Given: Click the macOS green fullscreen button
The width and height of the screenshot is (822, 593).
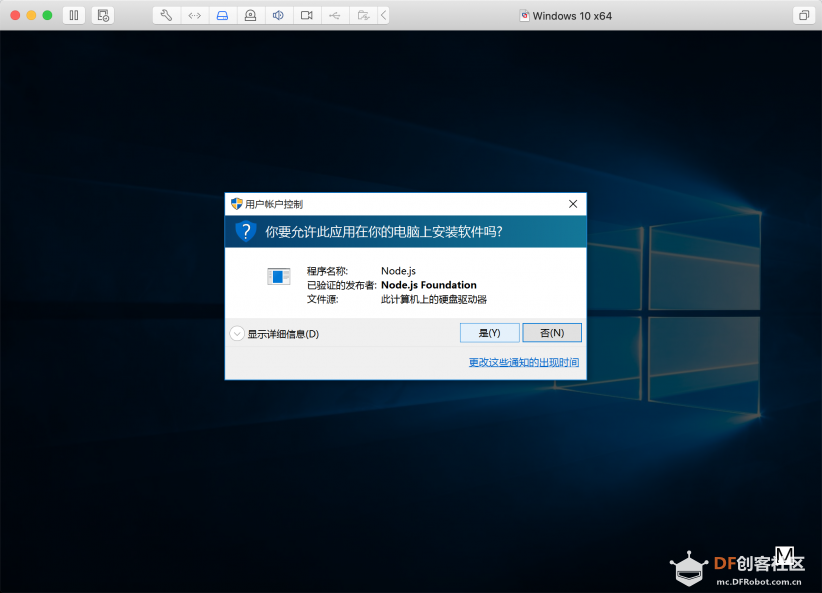Looking at the screenshot, I should (47, 15).
